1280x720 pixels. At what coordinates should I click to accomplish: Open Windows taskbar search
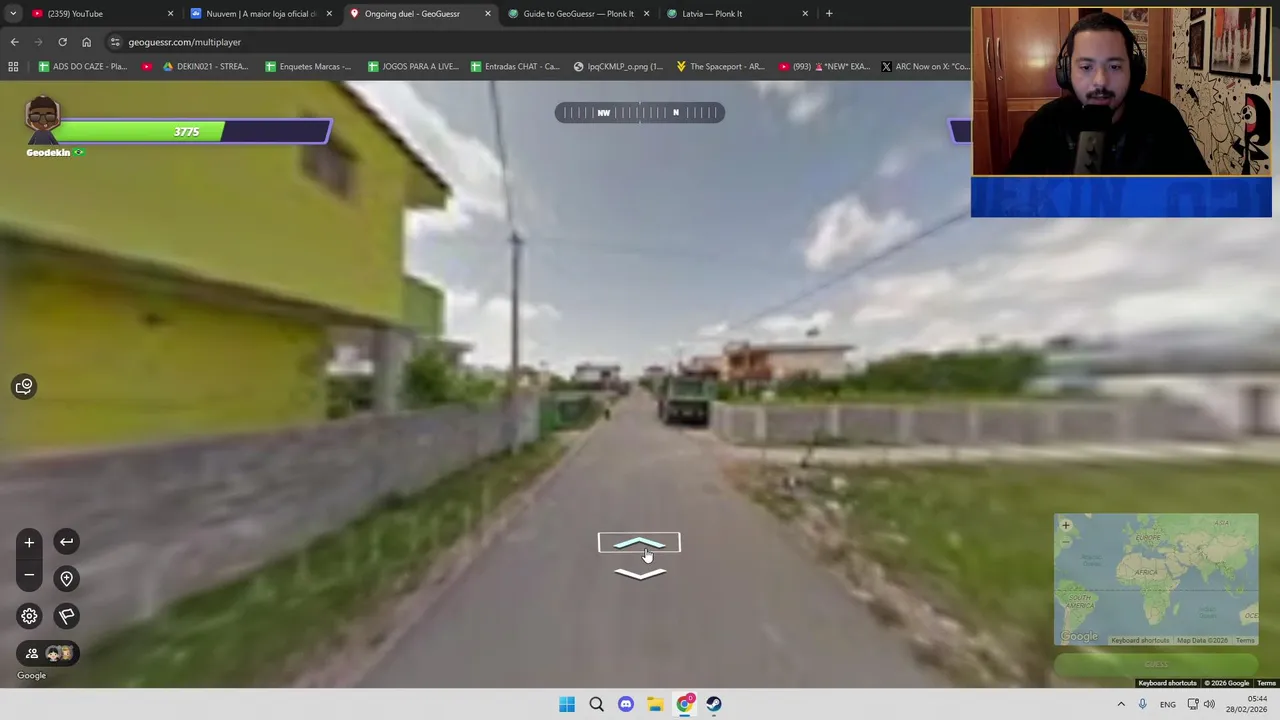click(596, 704)
